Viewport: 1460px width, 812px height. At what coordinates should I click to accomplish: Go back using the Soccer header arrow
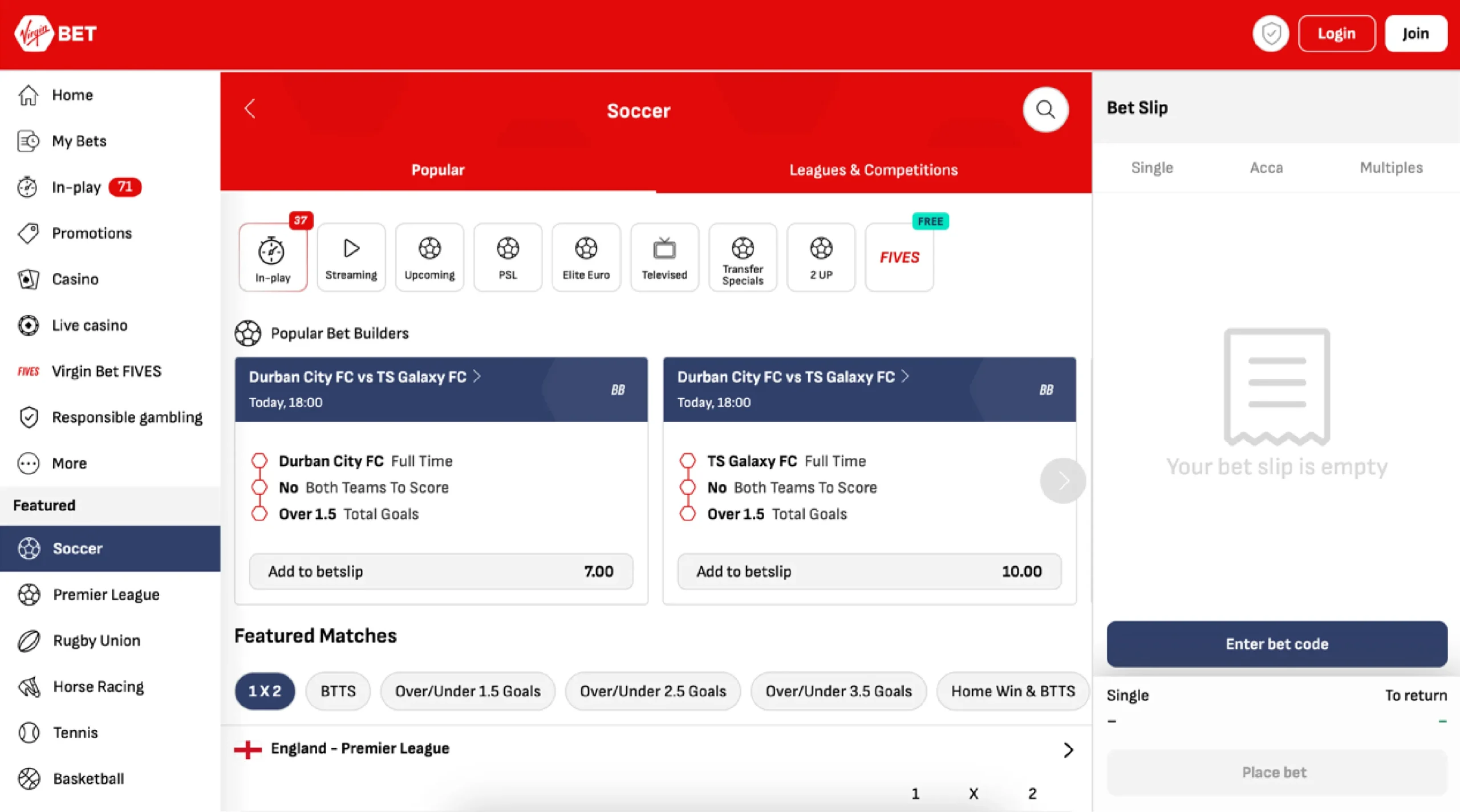coord(250,109)
